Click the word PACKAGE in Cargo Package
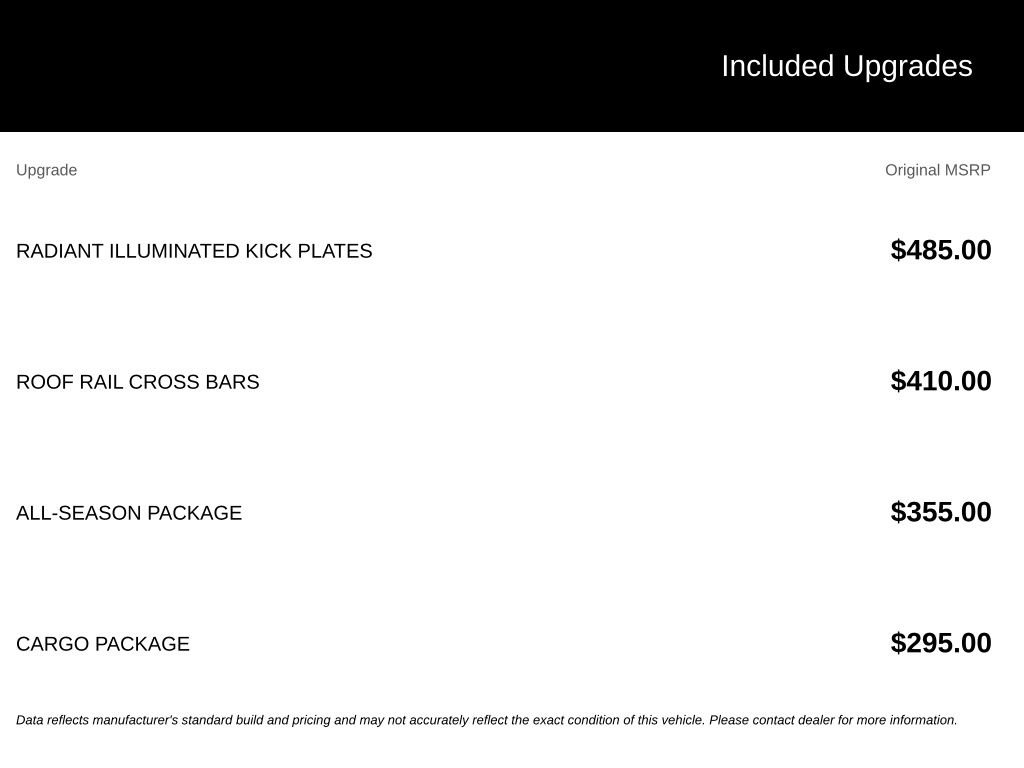Viewport: 1024px width, 768px height. 142,644
